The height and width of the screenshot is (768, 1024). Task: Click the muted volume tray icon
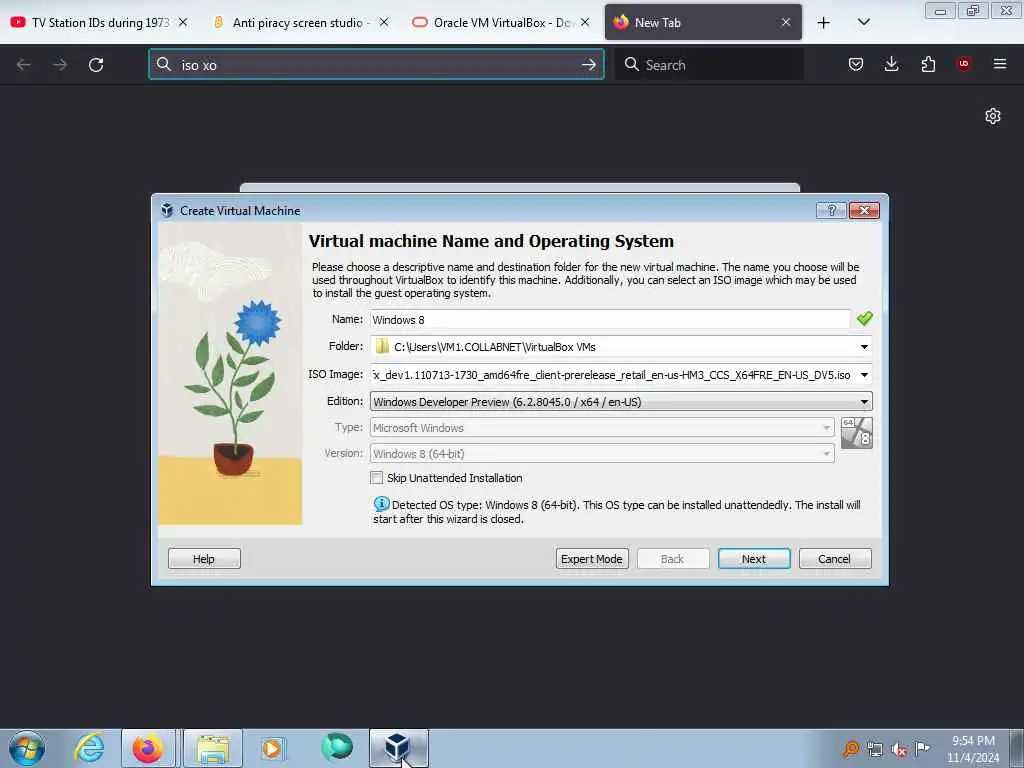click(899, 749)
